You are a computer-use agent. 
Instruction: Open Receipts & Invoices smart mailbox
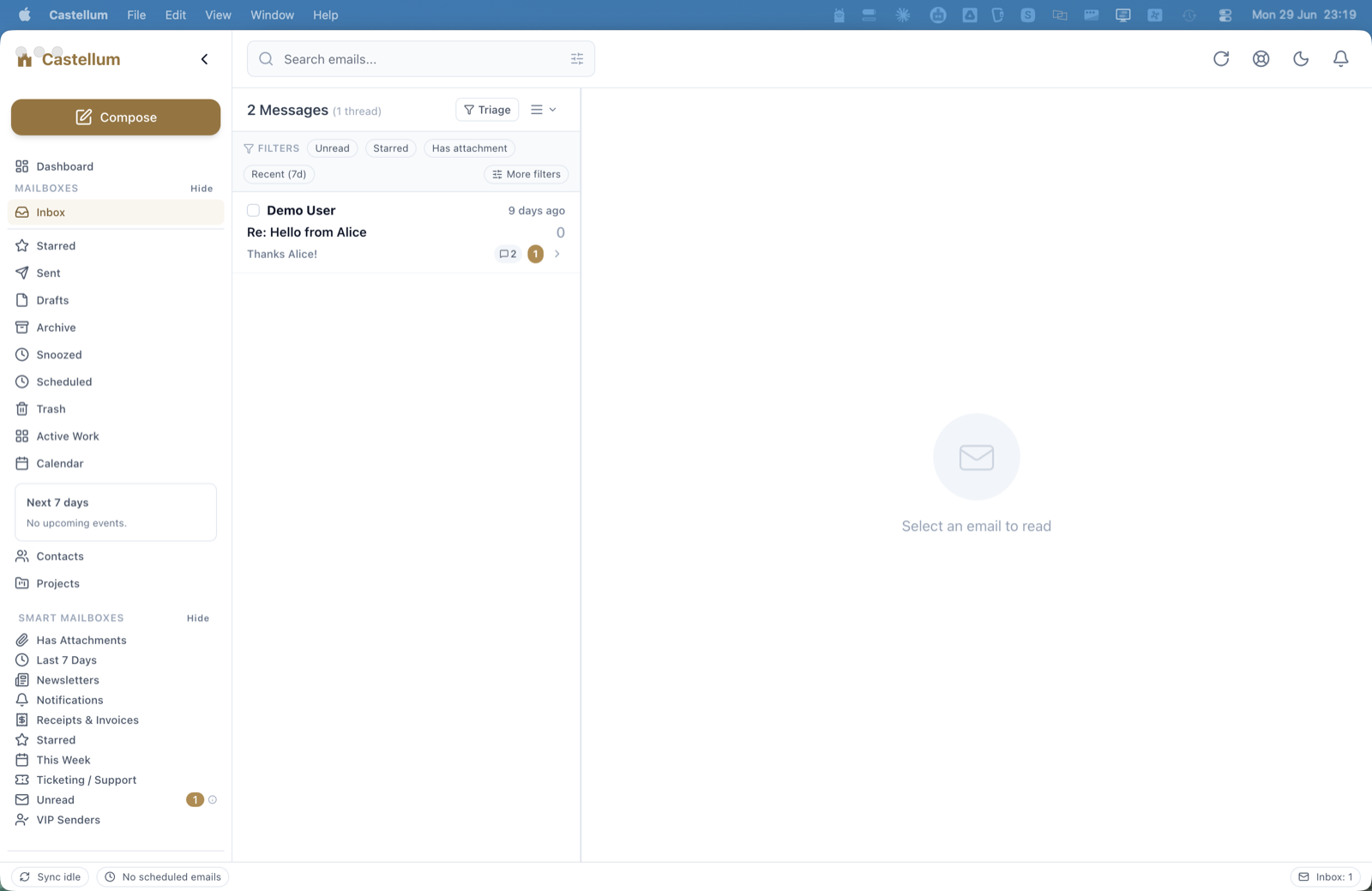pyautogui.click(x=116, y=720)
